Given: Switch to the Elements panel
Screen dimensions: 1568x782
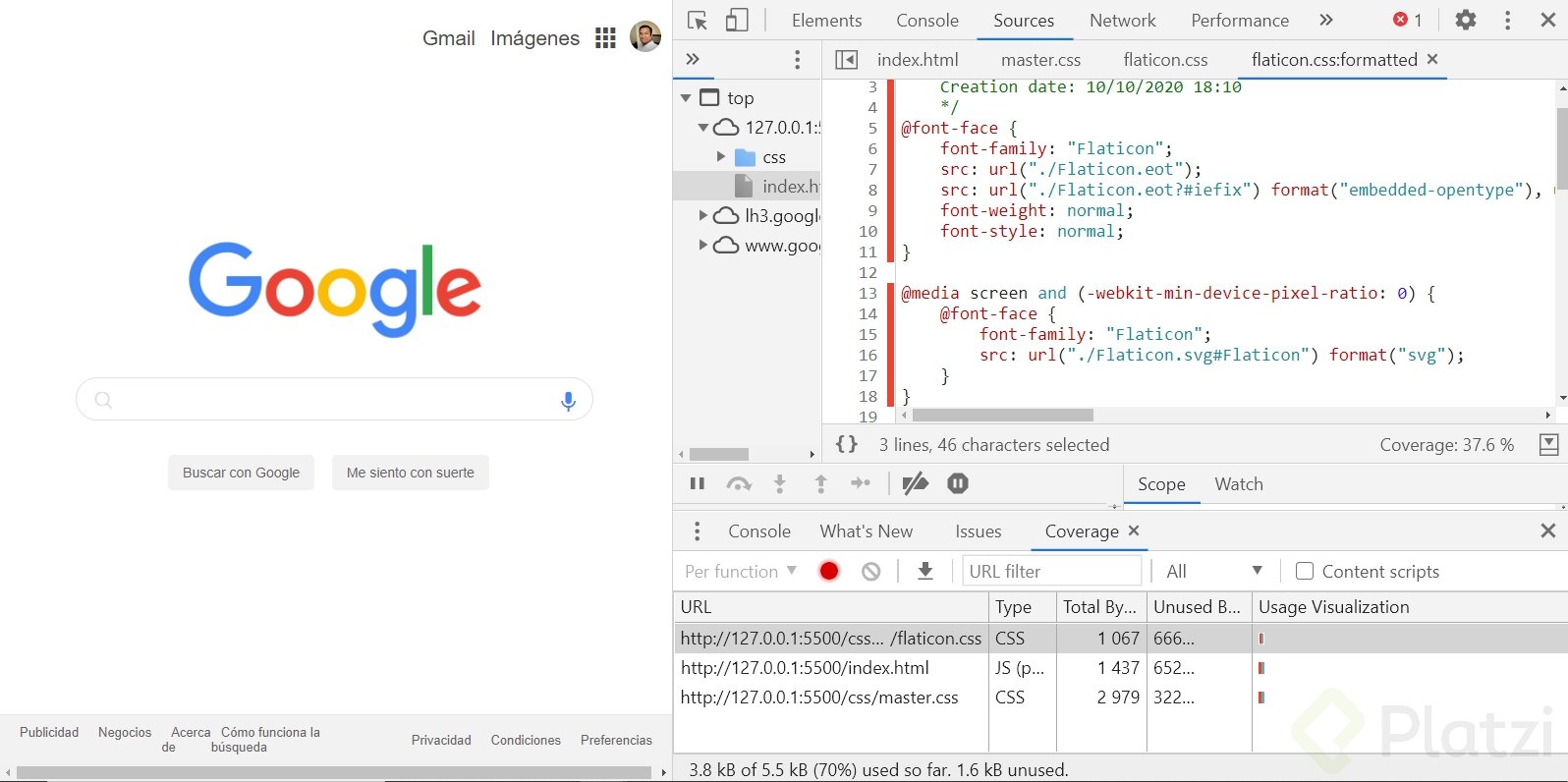Looking at the screenshot, I should point(827,21).
